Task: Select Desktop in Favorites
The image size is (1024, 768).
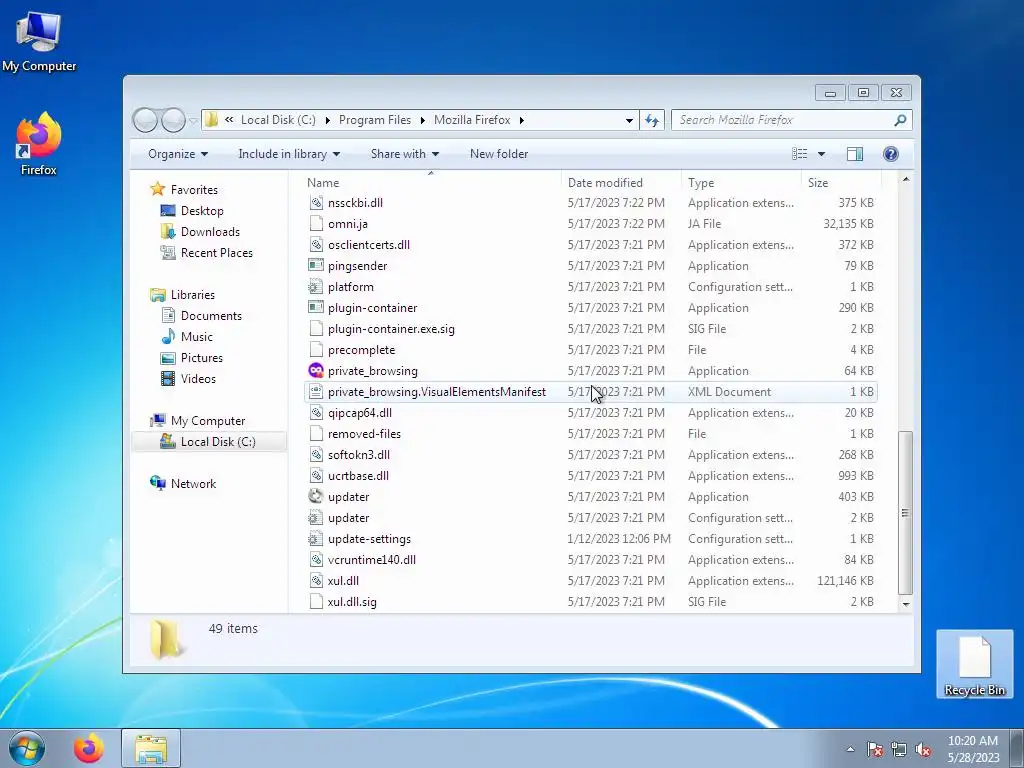Action: tap(202, 211)
